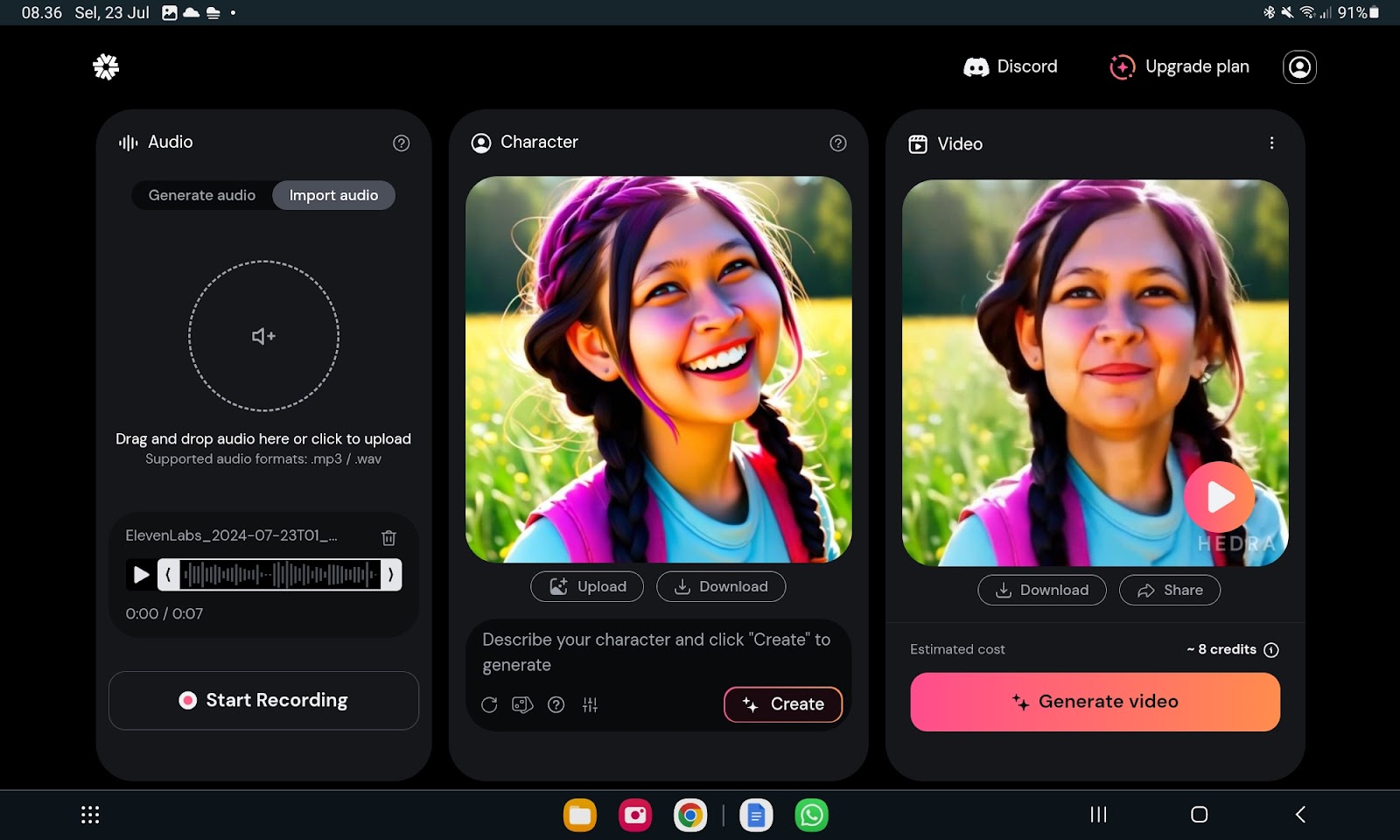Create the character from the prompt

click(x=783, y=704)
